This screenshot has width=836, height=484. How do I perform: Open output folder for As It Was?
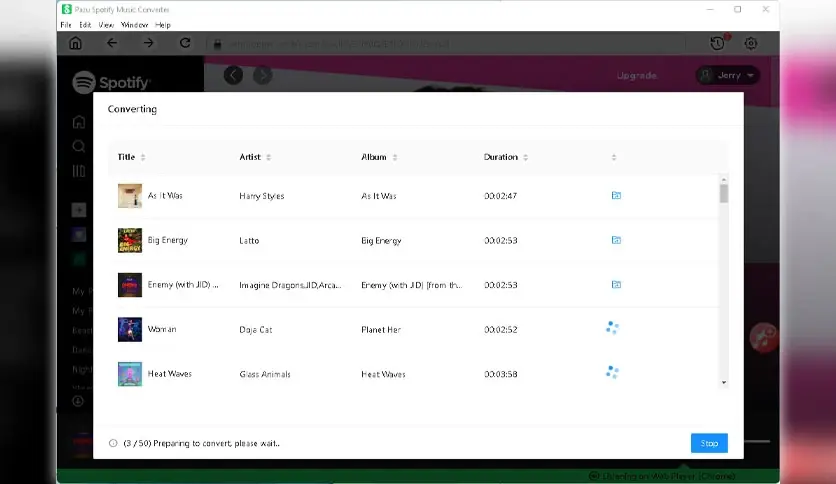616,196
